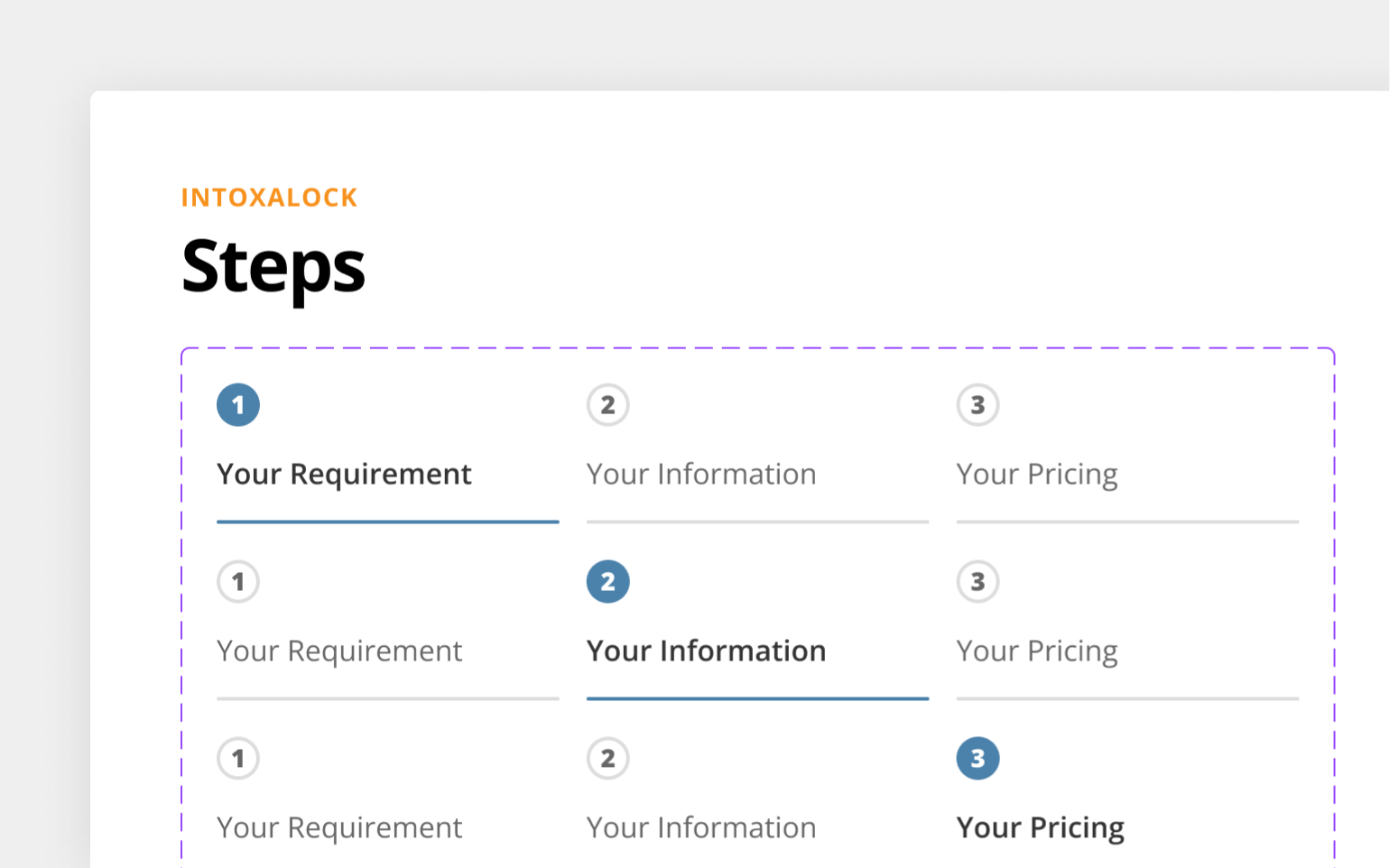Click blue progress underline below bold Your Requirement
Viewport: 1390px width, 868px height.
388,522
